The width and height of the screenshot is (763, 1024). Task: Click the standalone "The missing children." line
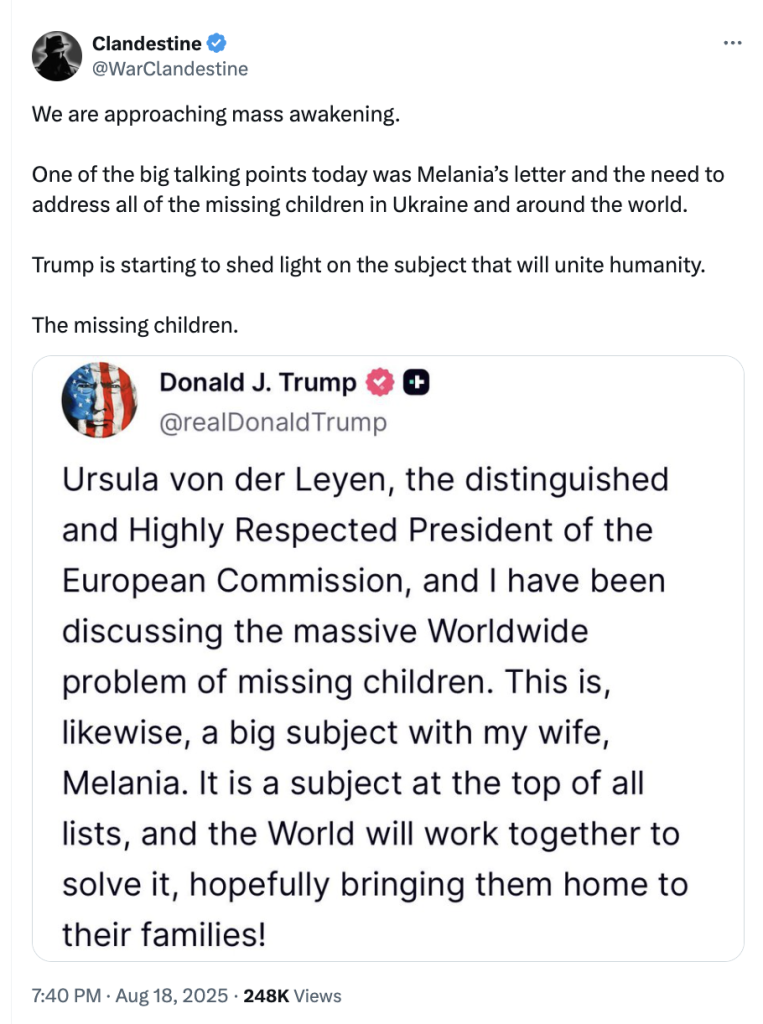[130, 325]
